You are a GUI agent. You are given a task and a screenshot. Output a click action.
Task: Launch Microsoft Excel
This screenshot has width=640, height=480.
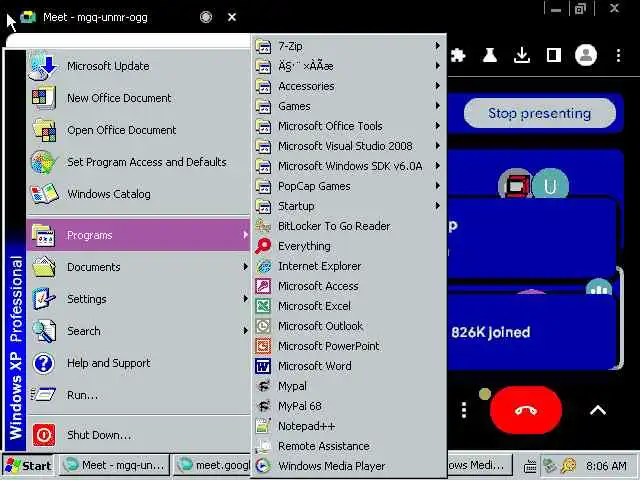pyautogui.click(x=349, y=306)
